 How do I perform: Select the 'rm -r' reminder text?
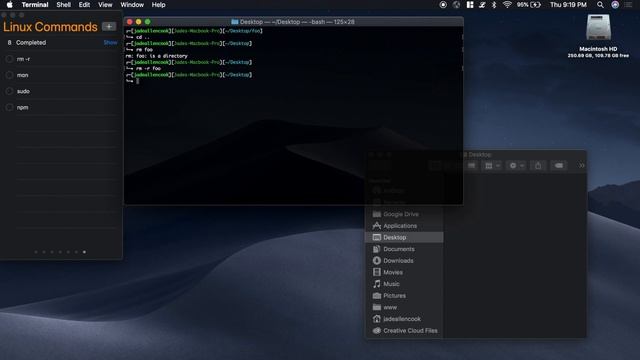coord(23,59)
